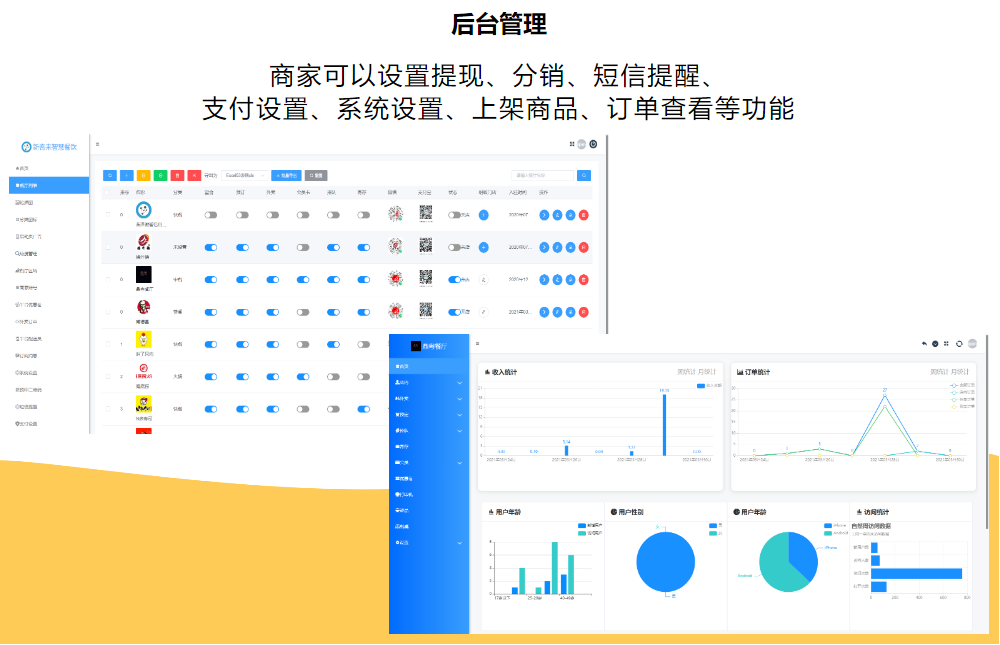Expand dashboard sidebar item with gear icon
Image resolution: width=1000 pixels, height=645 pixels.
pyautogui.click(x=429, y=542)
